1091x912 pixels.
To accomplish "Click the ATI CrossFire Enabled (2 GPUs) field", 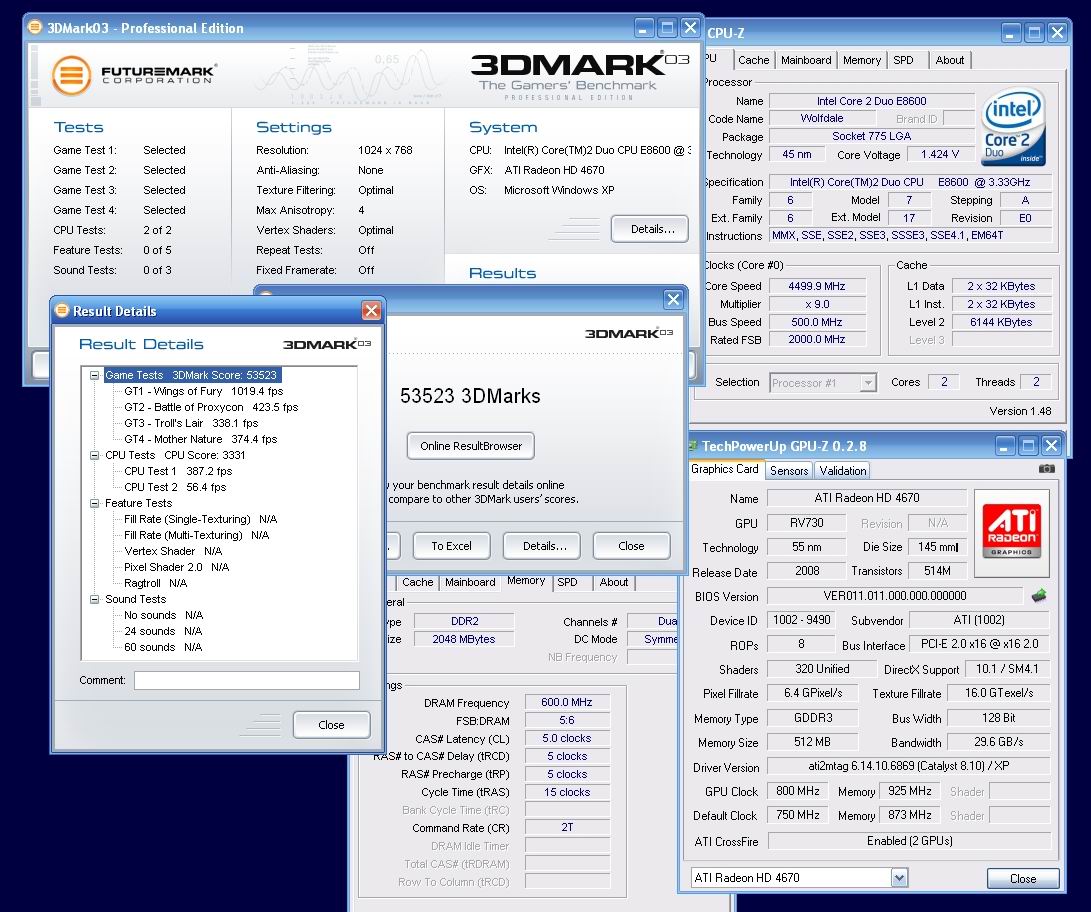I will click(x=909, y=841).
